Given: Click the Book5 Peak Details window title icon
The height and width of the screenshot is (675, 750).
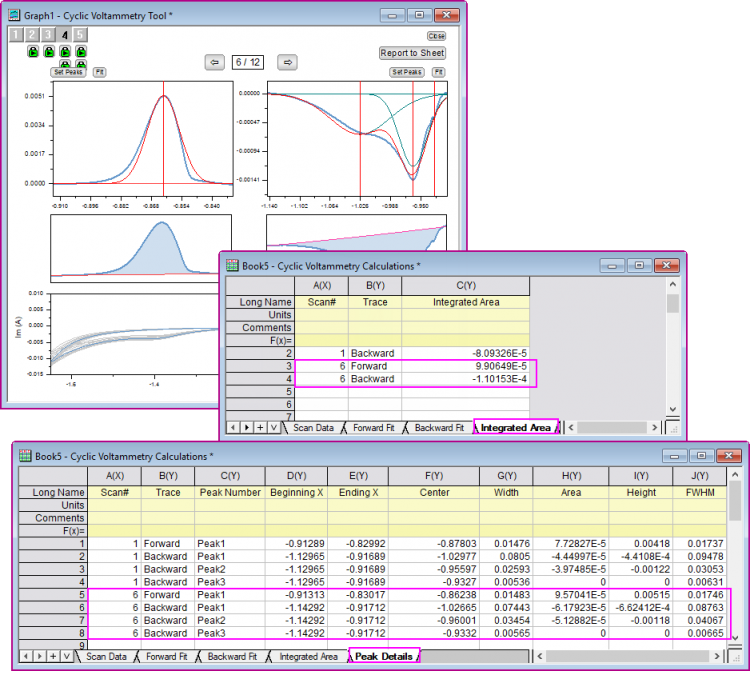Looking at the screenshot, I should click(x=25, y=456).
